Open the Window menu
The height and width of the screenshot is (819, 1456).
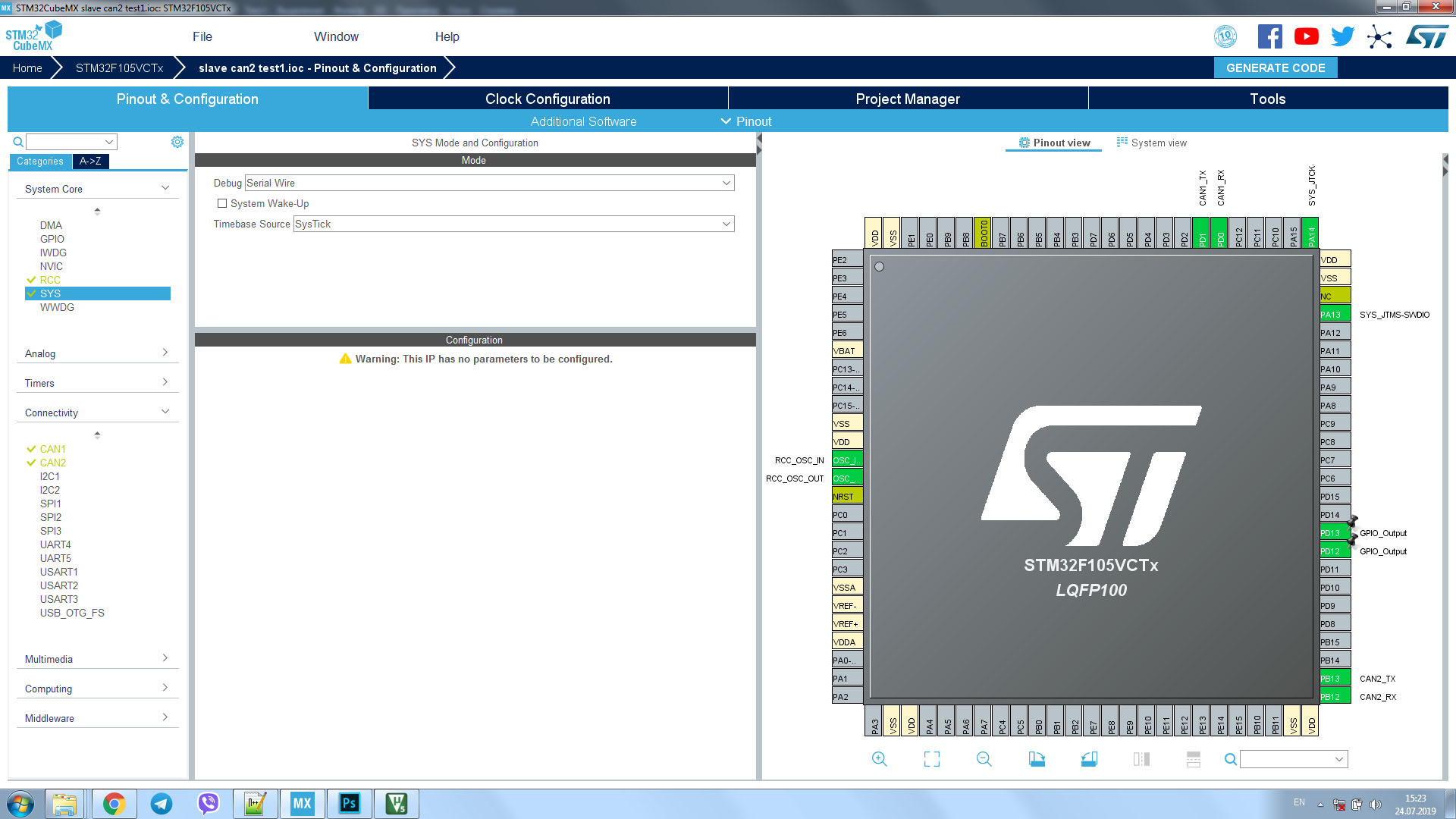336,36
